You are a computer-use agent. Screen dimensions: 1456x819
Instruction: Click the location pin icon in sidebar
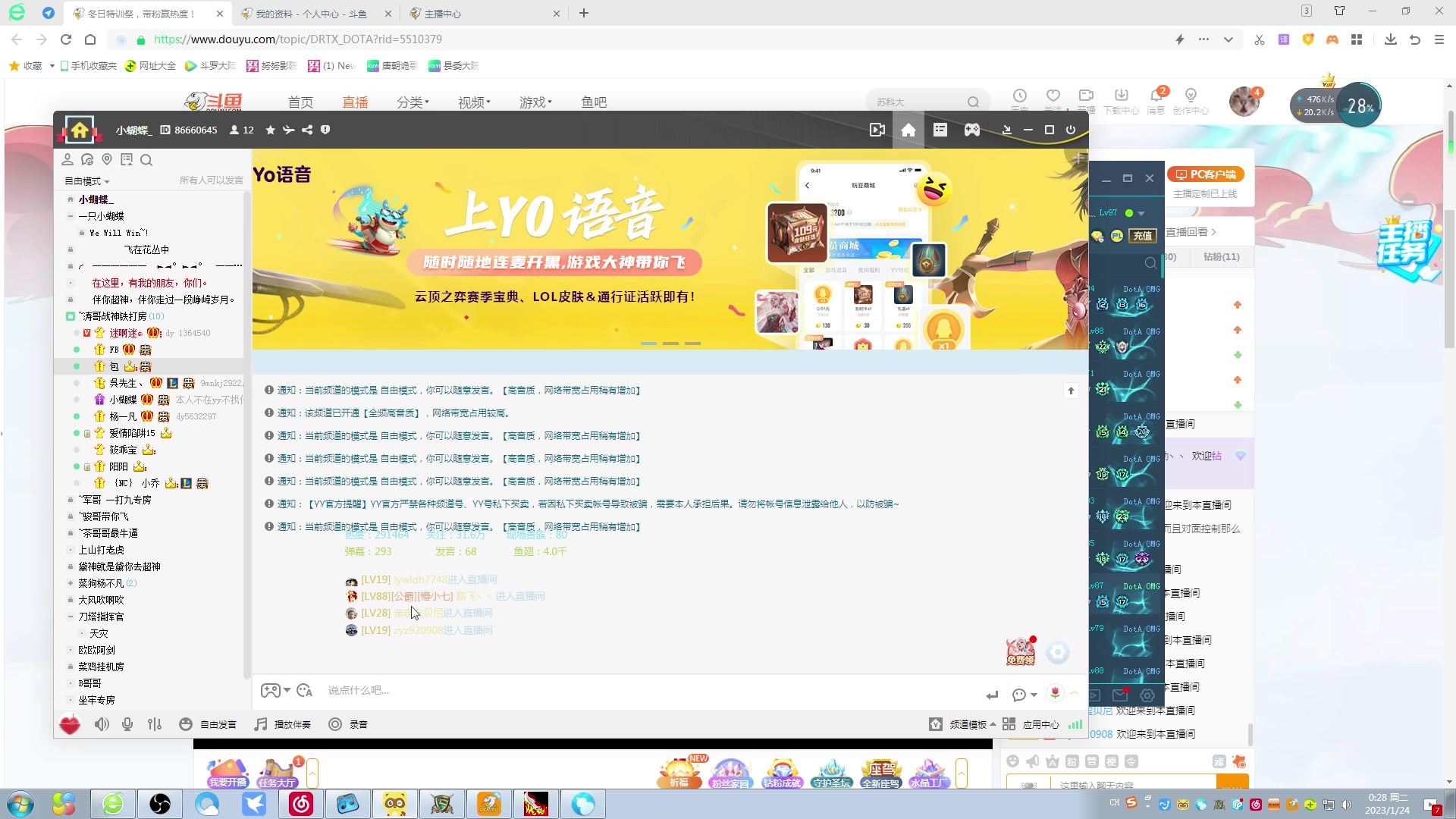(107, 159)
